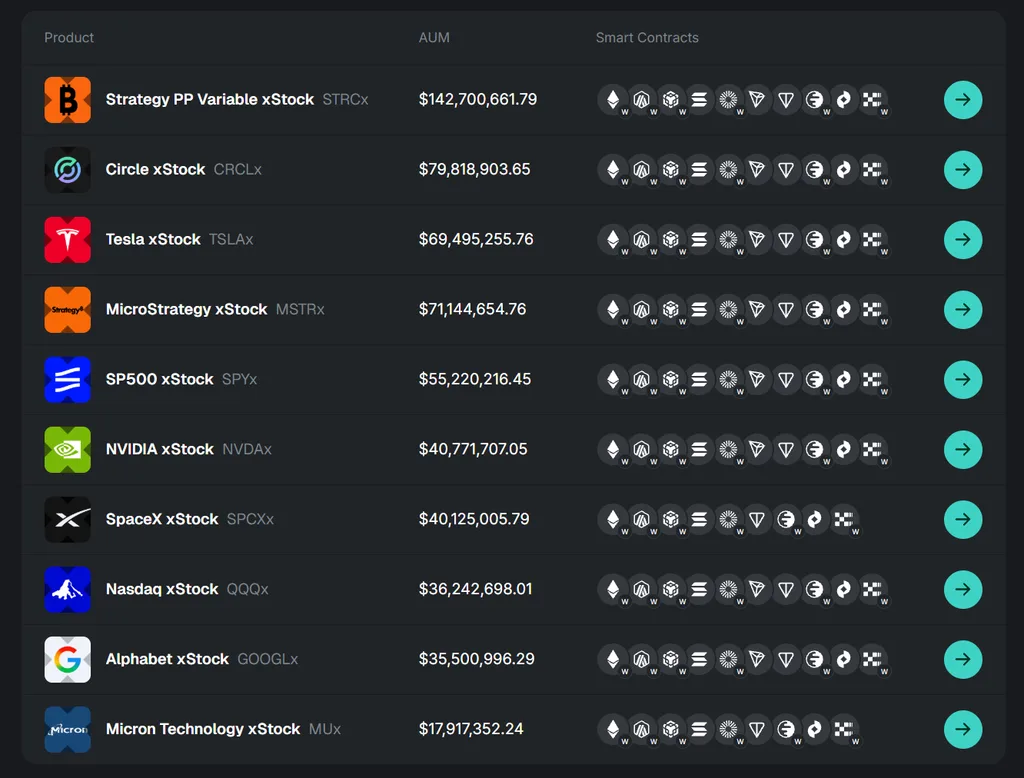Click the arrow button for Nasdaq xStock

click(x=963, y=589)
